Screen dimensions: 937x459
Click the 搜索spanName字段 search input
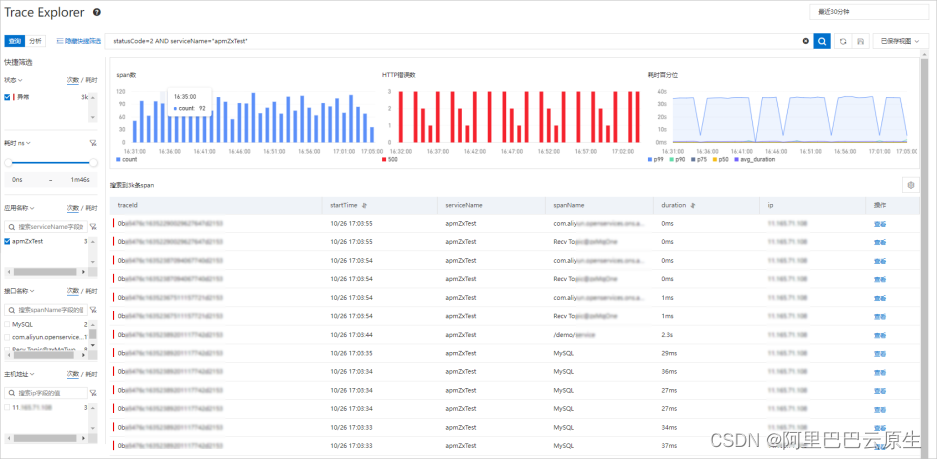[x=45, y=310]
